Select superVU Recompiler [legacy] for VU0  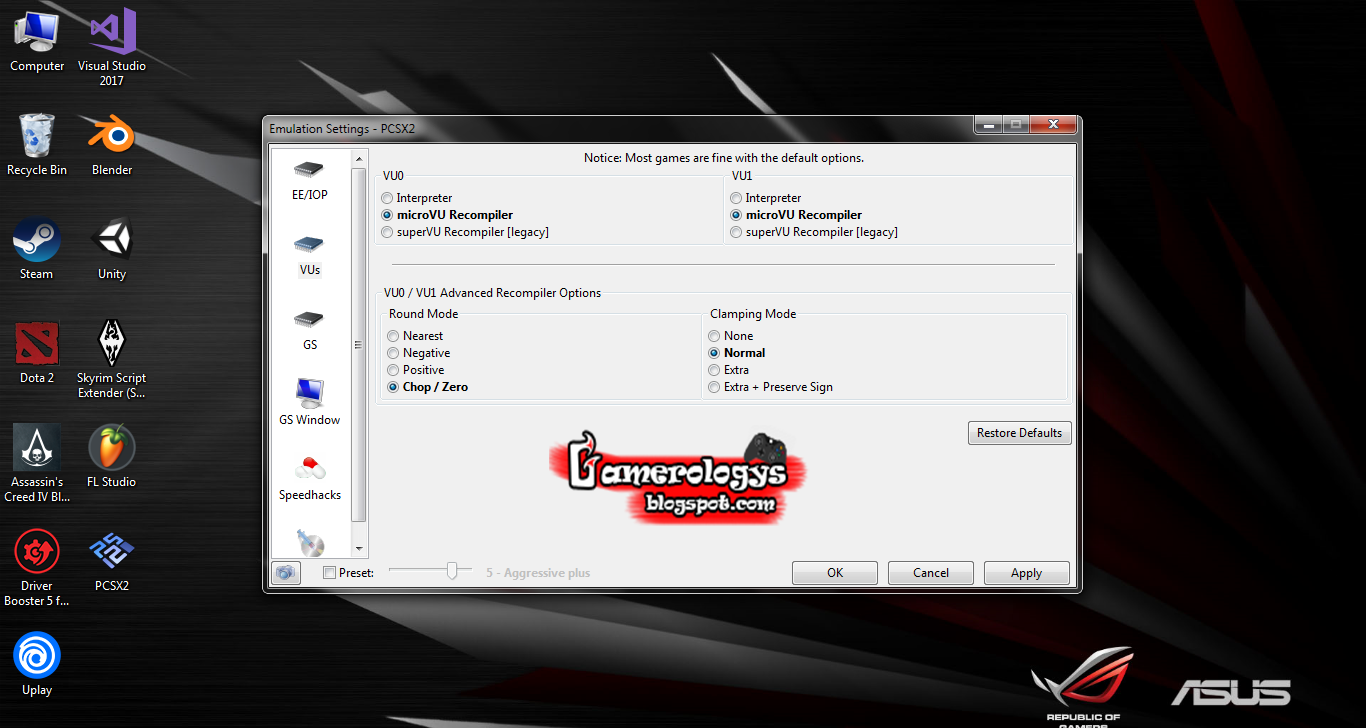click(x=465, y=232)
